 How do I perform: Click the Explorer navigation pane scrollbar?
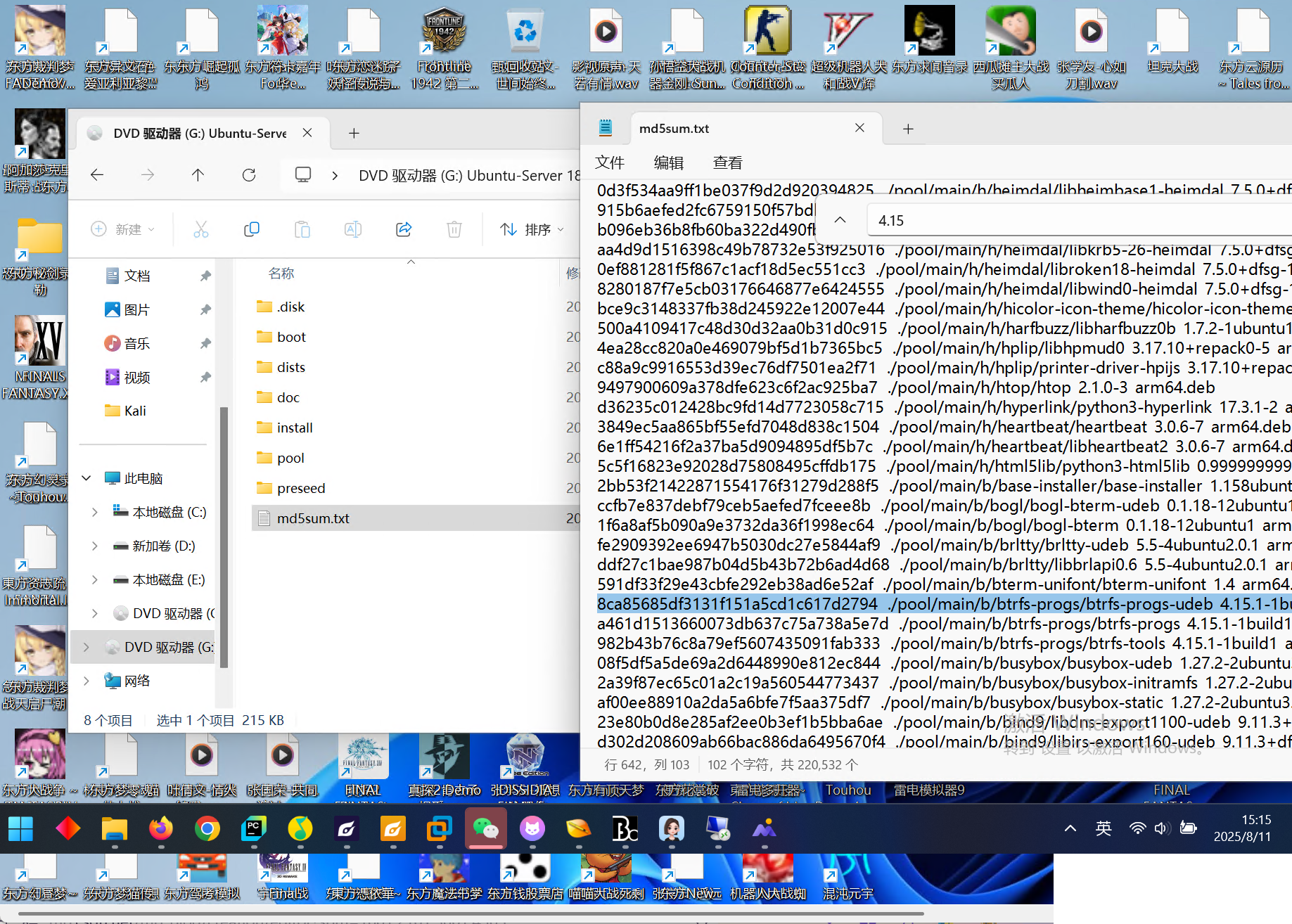pos(224,538)
